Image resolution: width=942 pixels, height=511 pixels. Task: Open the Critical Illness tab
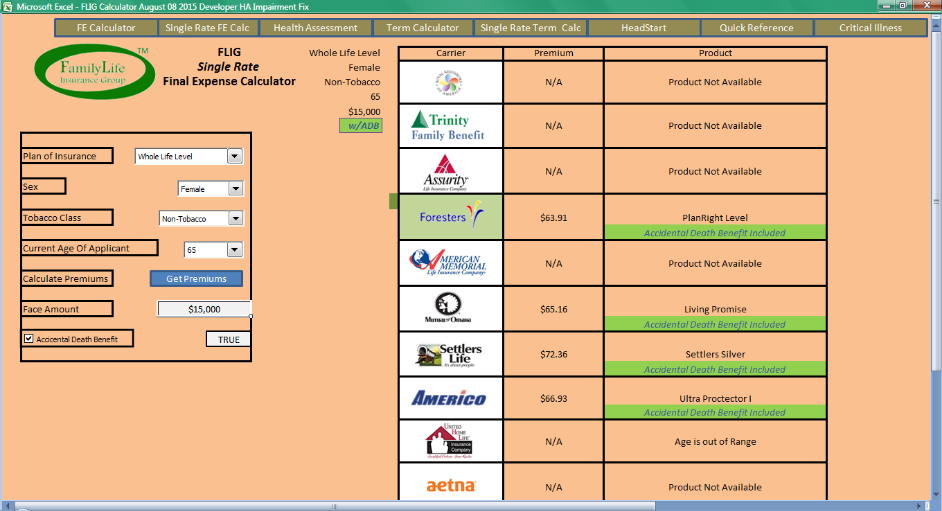coord(871,28)
